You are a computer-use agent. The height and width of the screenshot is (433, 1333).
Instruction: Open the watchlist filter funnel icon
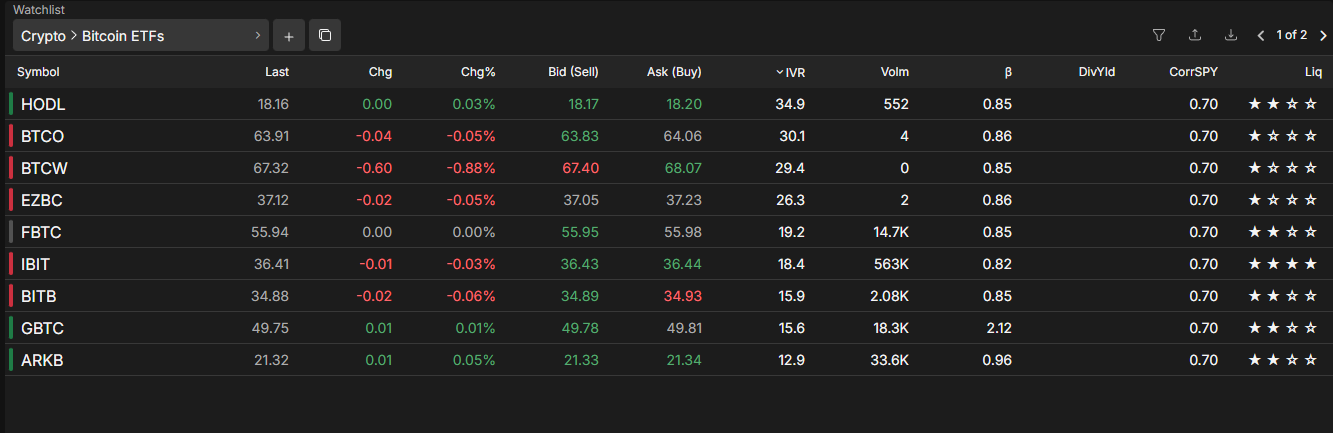[x=1159, y=35]
